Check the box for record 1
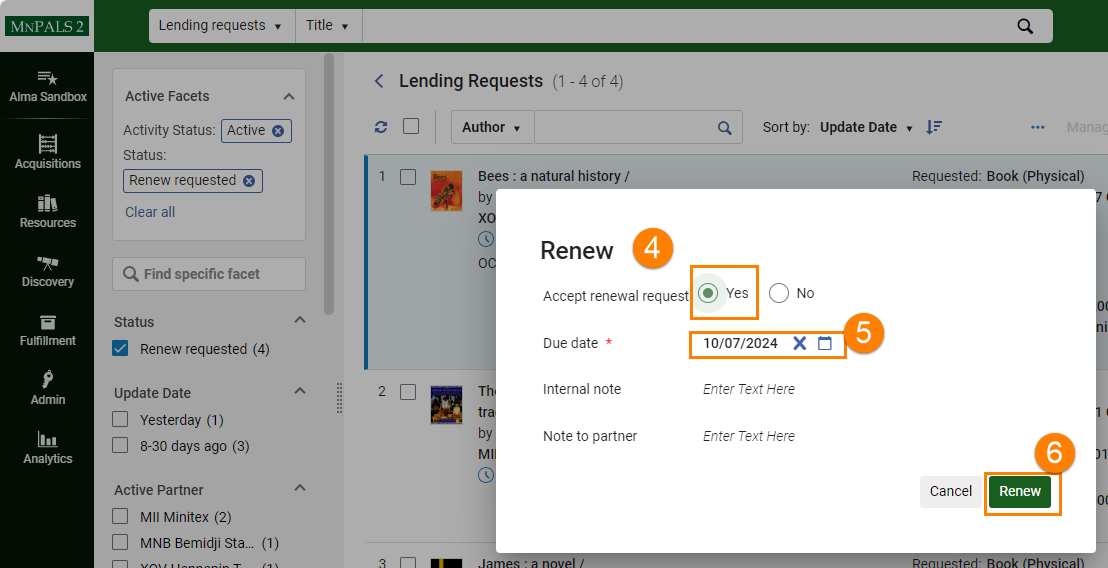 [x=408, y=177]
